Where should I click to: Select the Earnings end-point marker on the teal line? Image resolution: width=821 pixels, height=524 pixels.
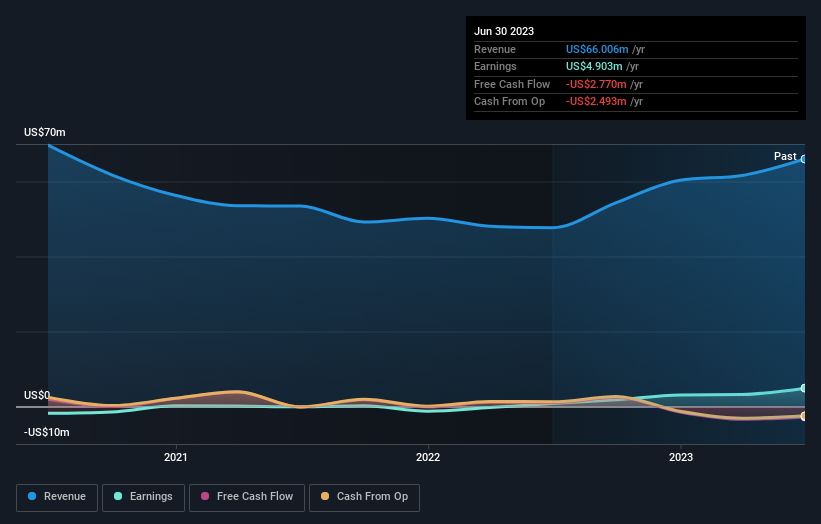(804, 388)
